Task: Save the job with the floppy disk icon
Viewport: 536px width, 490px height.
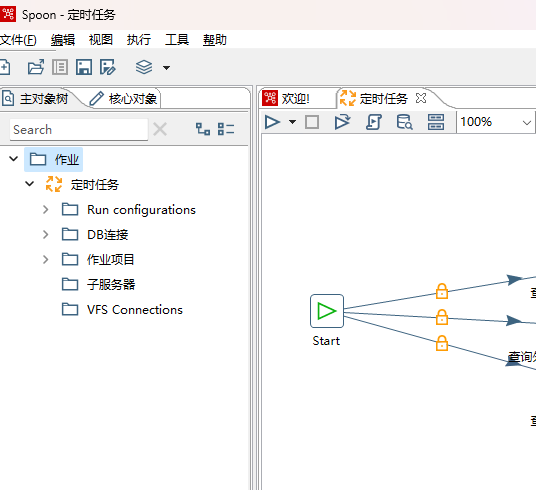Action: tap(84, 67)
